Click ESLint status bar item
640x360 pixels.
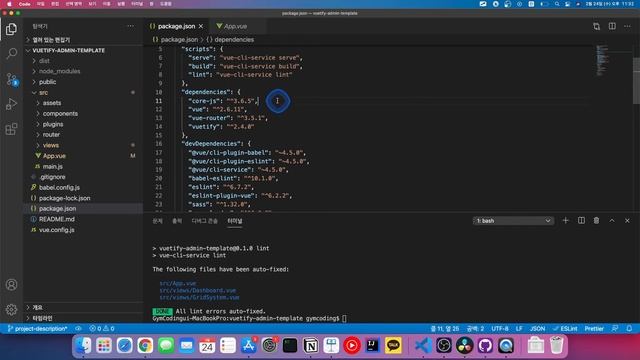click(565, 329)
